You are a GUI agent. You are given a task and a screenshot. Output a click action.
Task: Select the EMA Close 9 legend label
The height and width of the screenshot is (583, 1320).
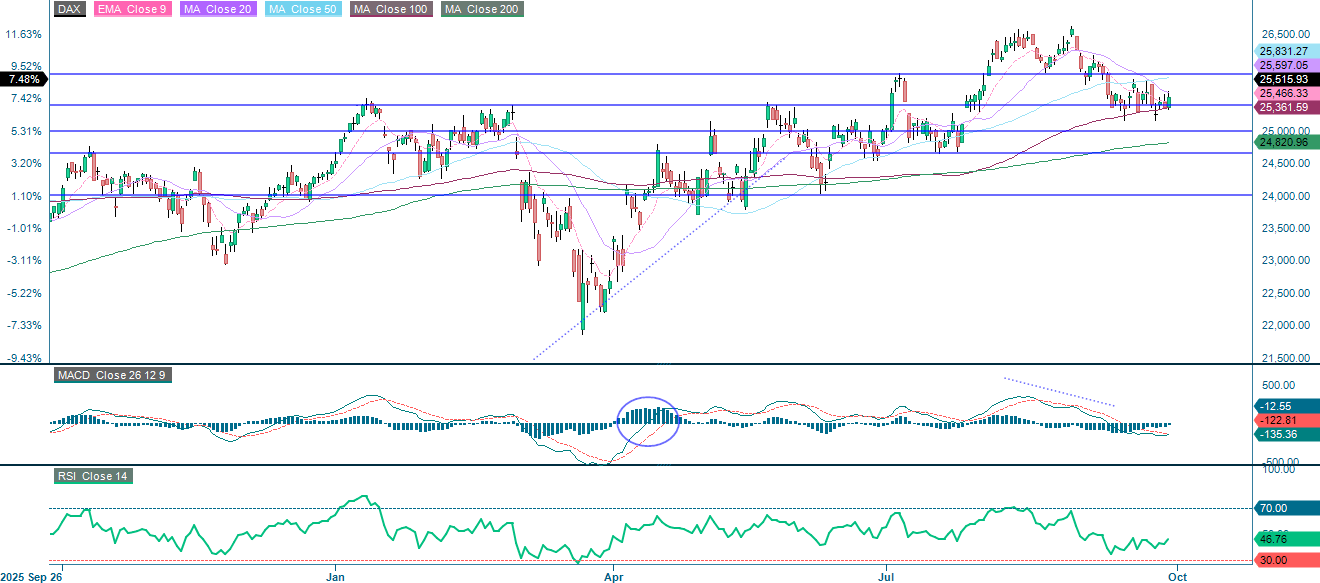click(x=132, y=9)
